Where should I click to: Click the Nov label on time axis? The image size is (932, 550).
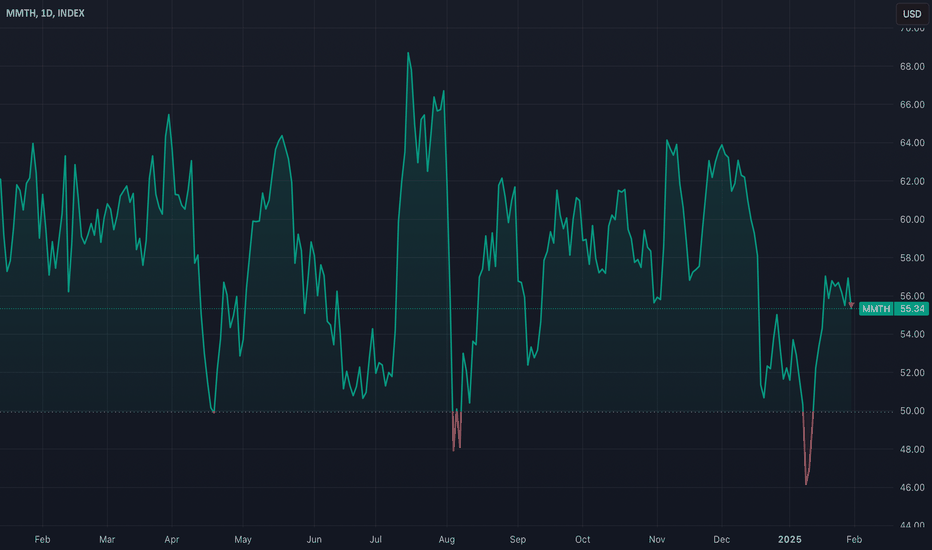657,539
